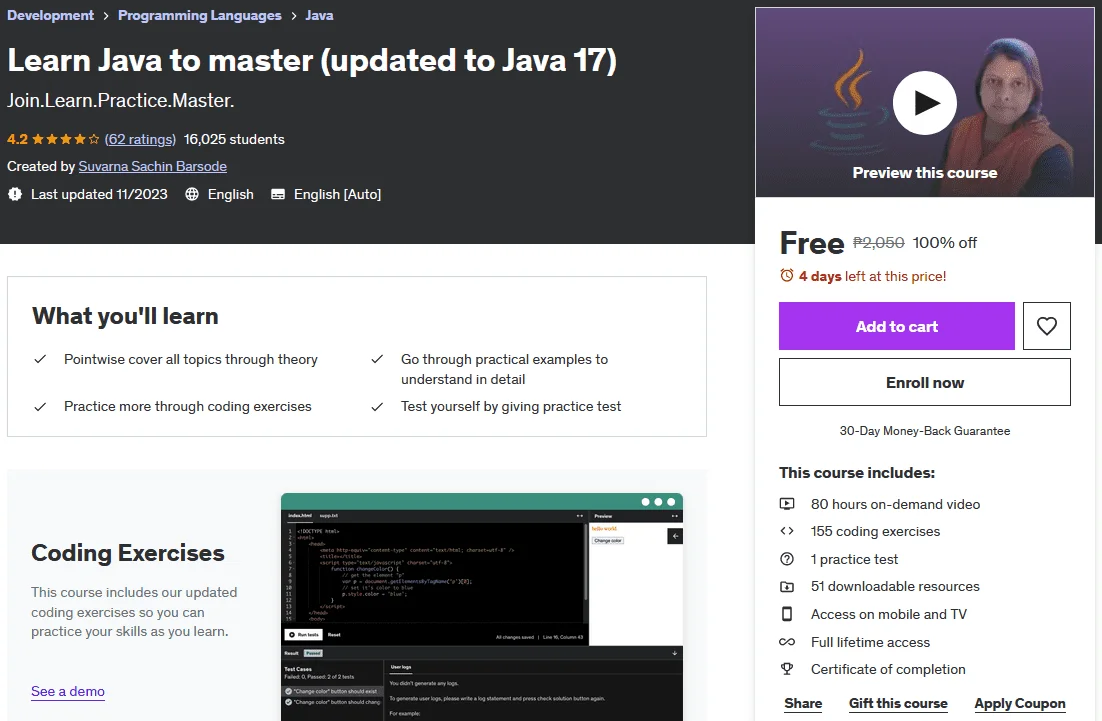The image size is (1102, 721).
Task: Click checkmark beside Pointwise cover all topics
Action: tap(40, 359)
